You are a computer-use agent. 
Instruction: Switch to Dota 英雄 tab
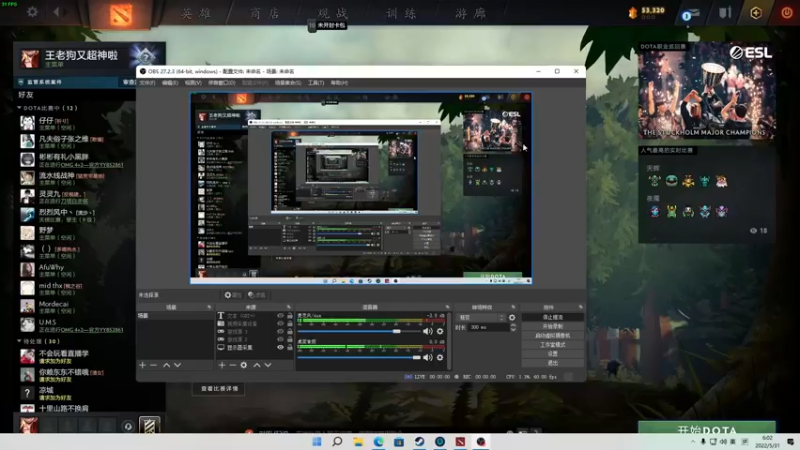pos(196,13)
